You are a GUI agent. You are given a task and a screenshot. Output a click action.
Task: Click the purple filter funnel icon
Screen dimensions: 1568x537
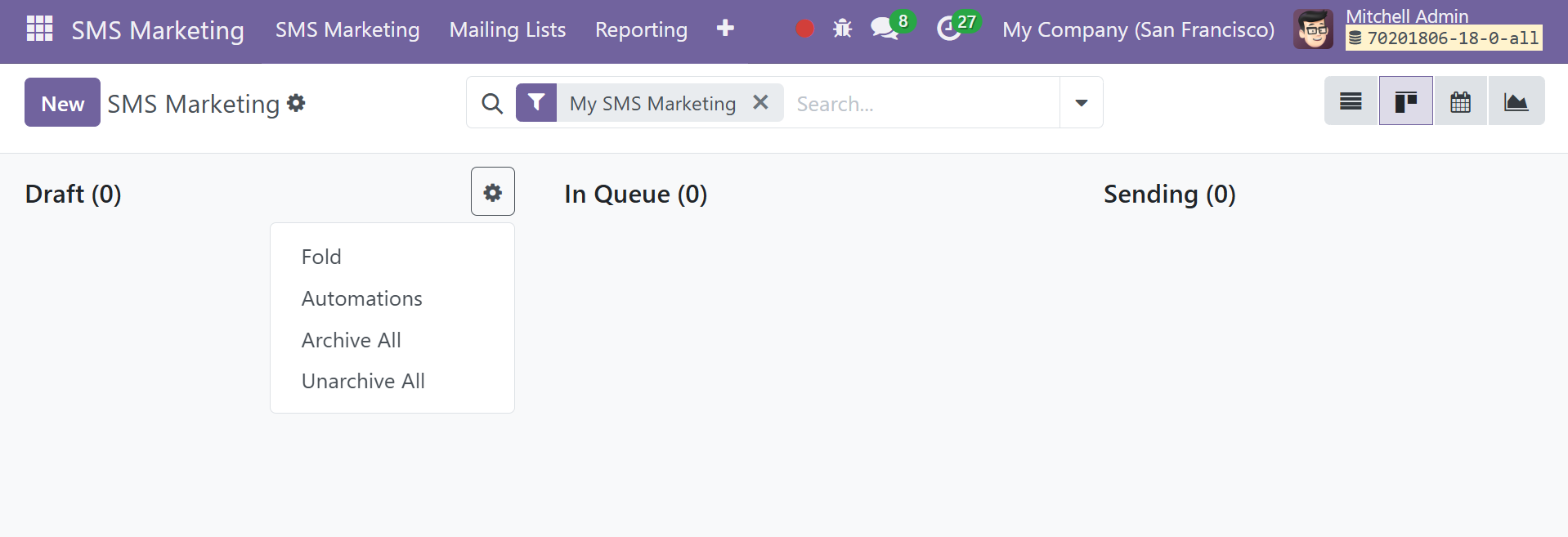click(536, 102)
